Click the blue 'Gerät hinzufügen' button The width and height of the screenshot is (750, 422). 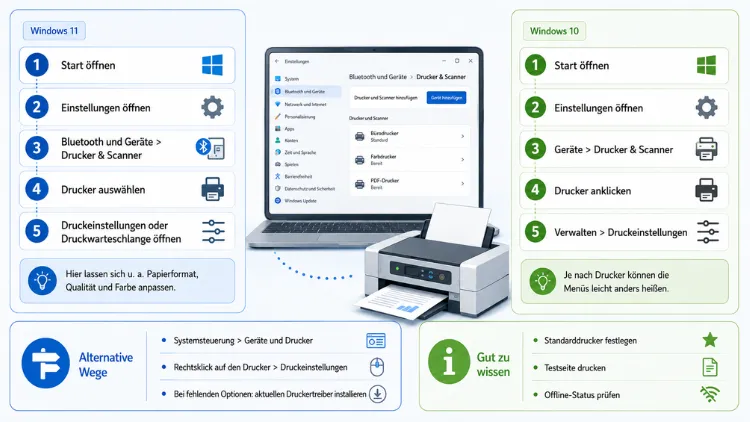click(446, 98)
